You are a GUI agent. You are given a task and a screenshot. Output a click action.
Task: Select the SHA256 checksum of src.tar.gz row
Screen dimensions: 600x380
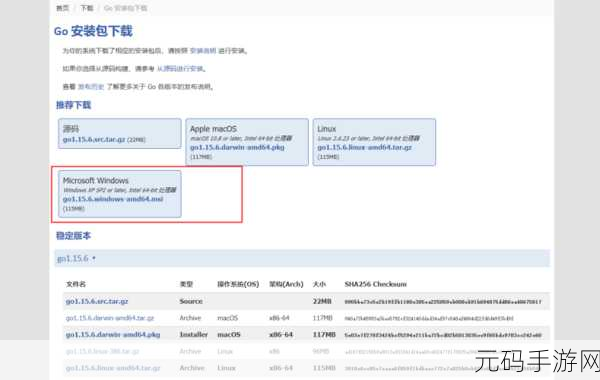click(x=443, y=302)
